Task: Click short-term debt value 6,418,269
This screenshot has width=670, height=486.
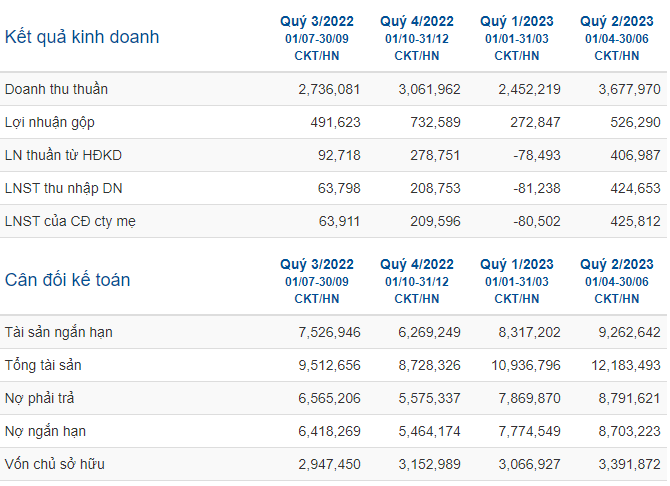Action: (329, 431)
